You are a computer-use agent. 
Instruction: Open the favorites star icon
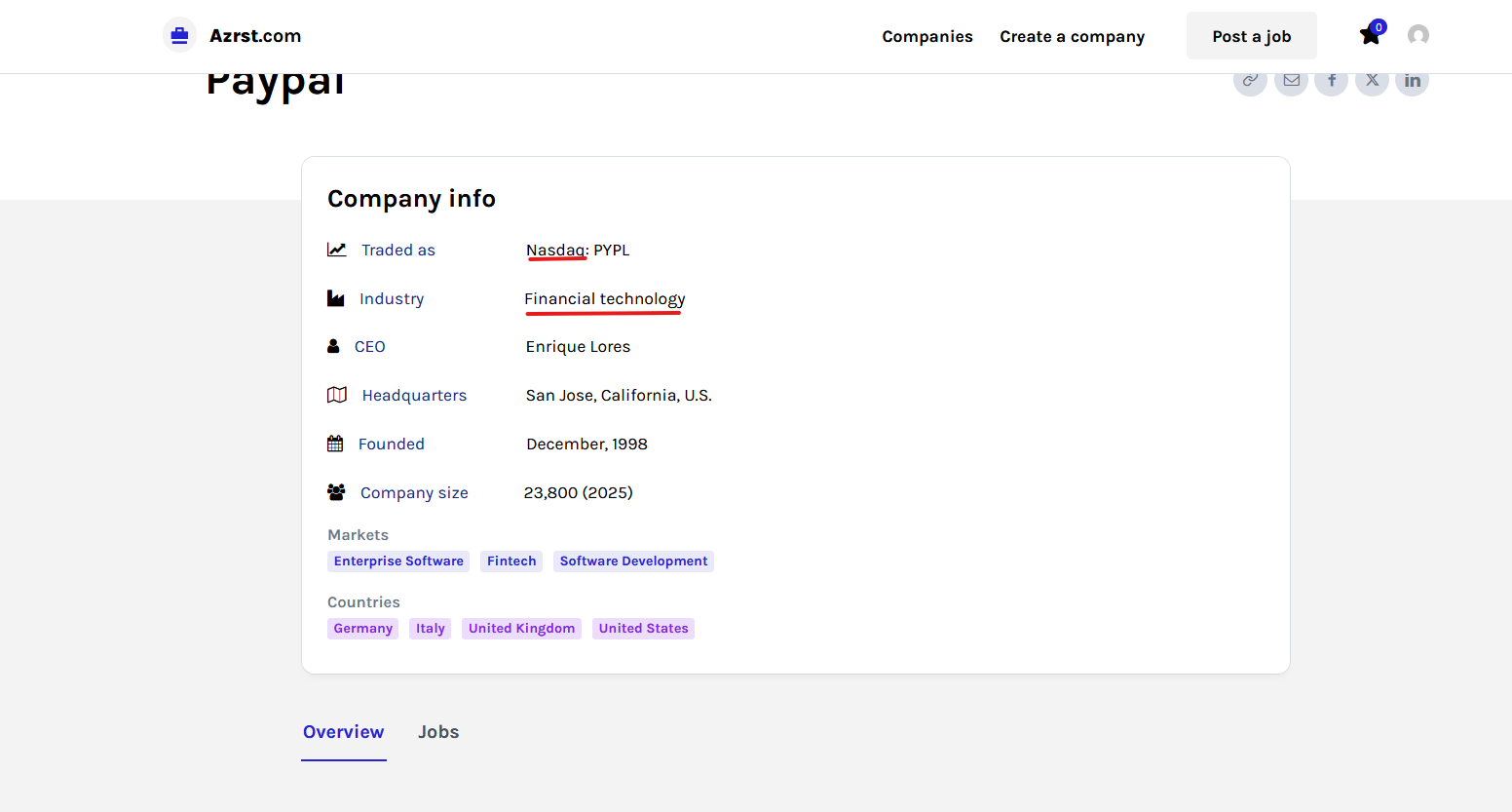pyautogui.click(x=1371, y=35)
